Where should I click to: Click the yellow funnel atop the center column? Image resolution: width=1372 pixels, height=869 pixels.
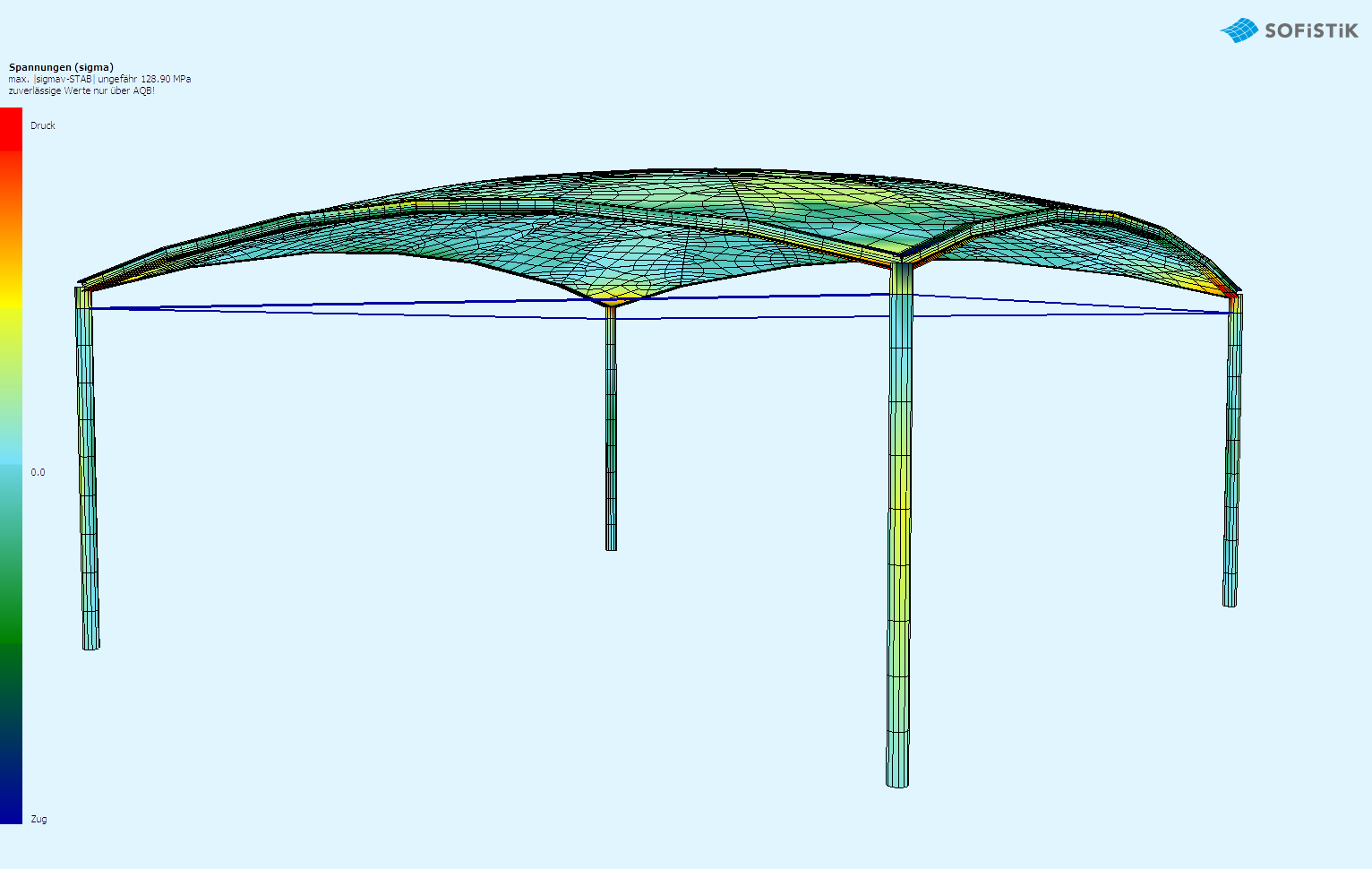pos(612,296)
